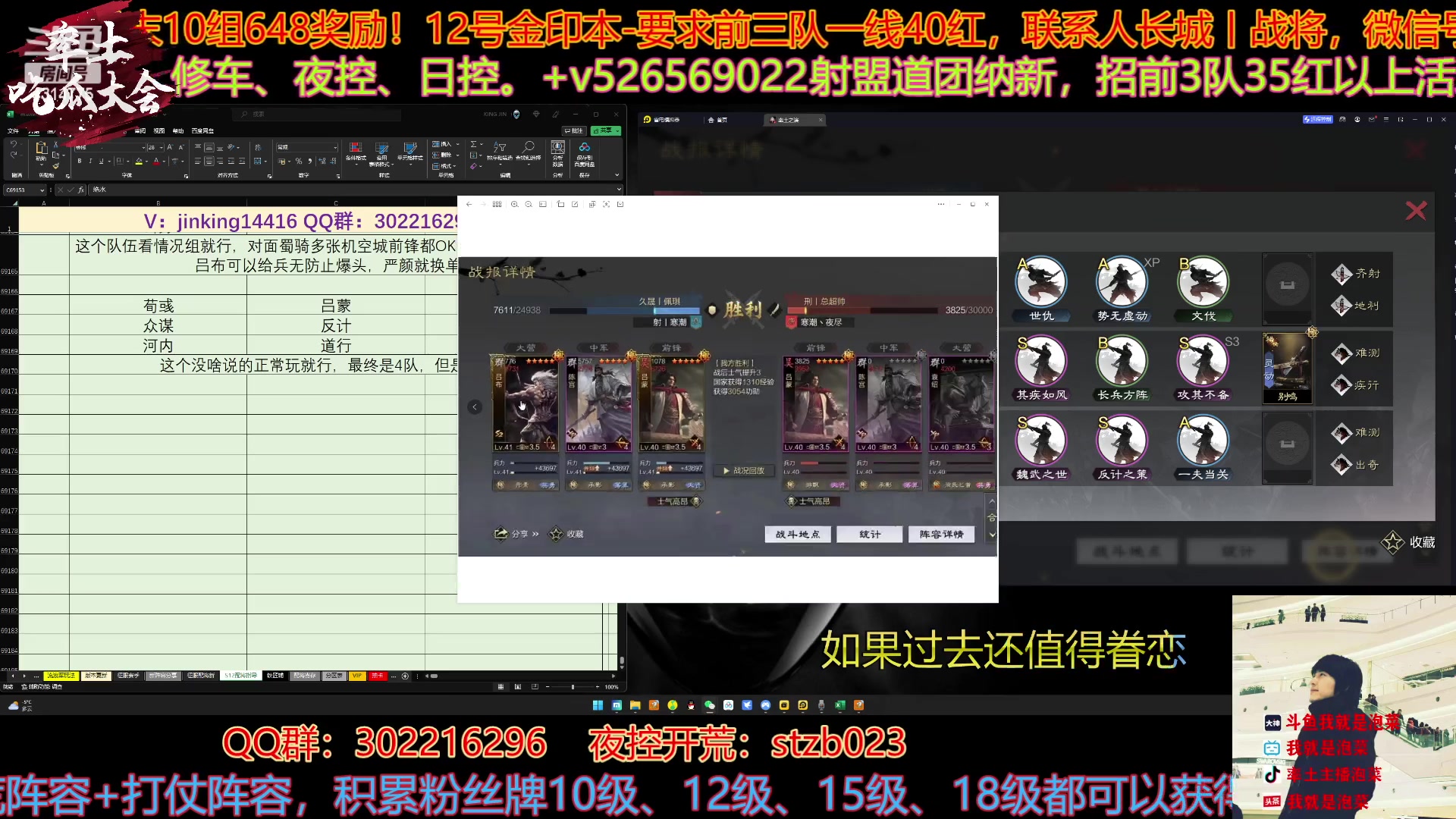Click the Conditional Formatting icon in Excel

pyautogui.click(x=356, y=148)
